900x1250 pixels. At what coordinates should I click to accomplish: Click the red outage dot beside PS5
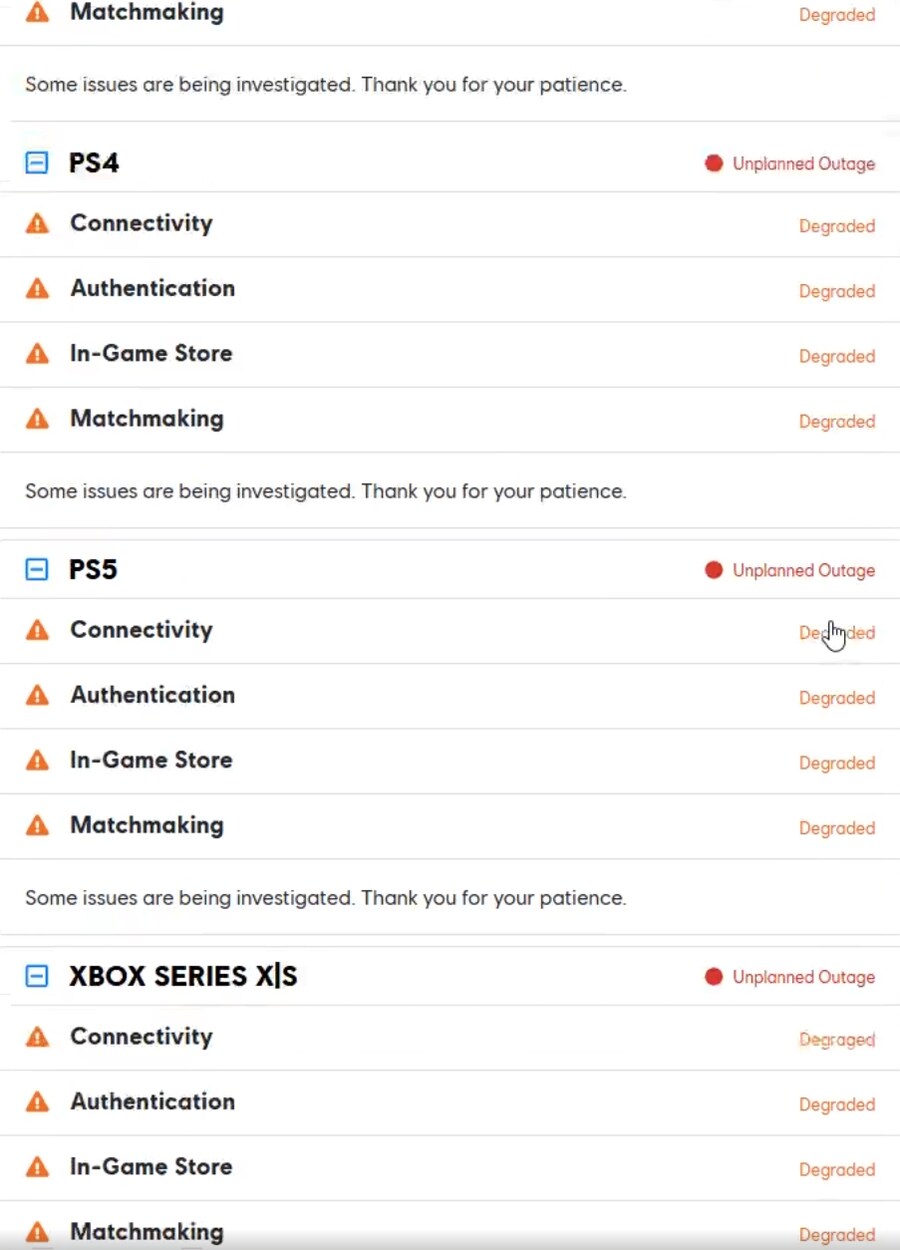[713, 570]
